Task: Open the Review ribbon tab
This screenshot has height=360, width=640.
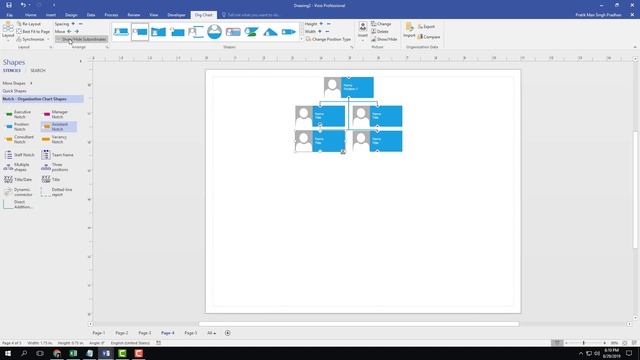Action: pyautogui.click(x=133, y=15)
